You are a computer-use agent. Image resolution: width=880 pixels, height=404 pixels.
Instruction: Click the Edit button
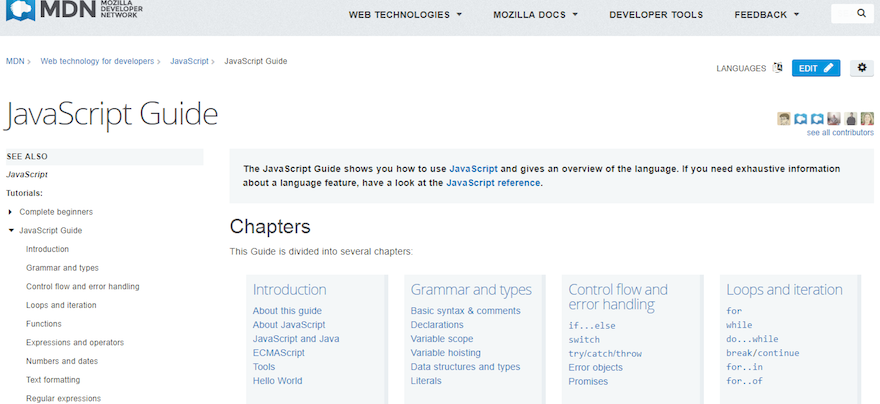(x=816, y=68)
